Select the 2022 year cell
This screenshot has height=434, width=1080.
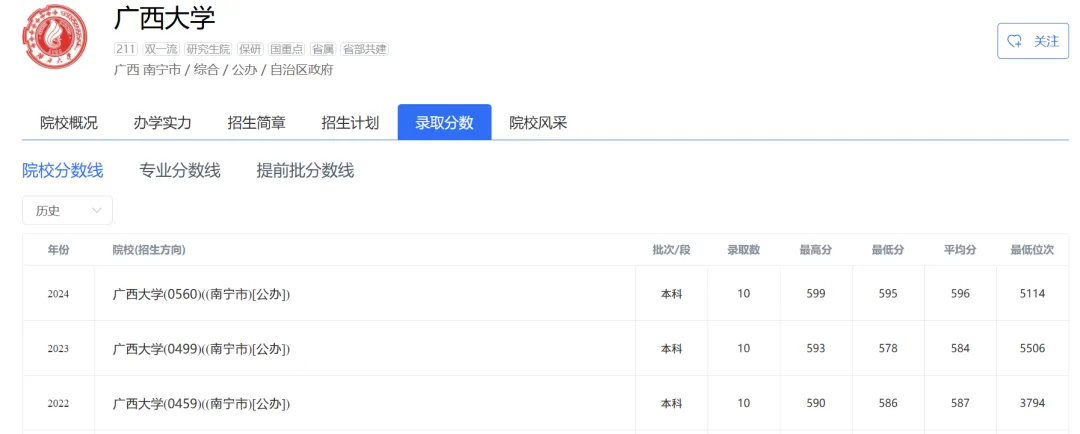click(x=59, y=404)
